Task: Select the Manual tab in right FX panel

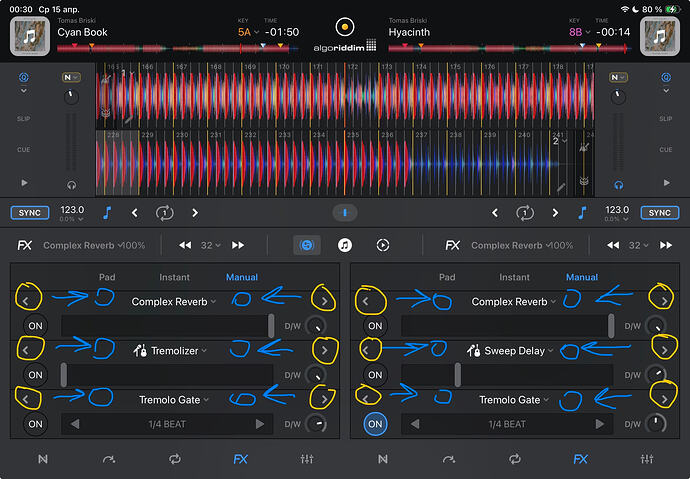Action: coord(582,277)
